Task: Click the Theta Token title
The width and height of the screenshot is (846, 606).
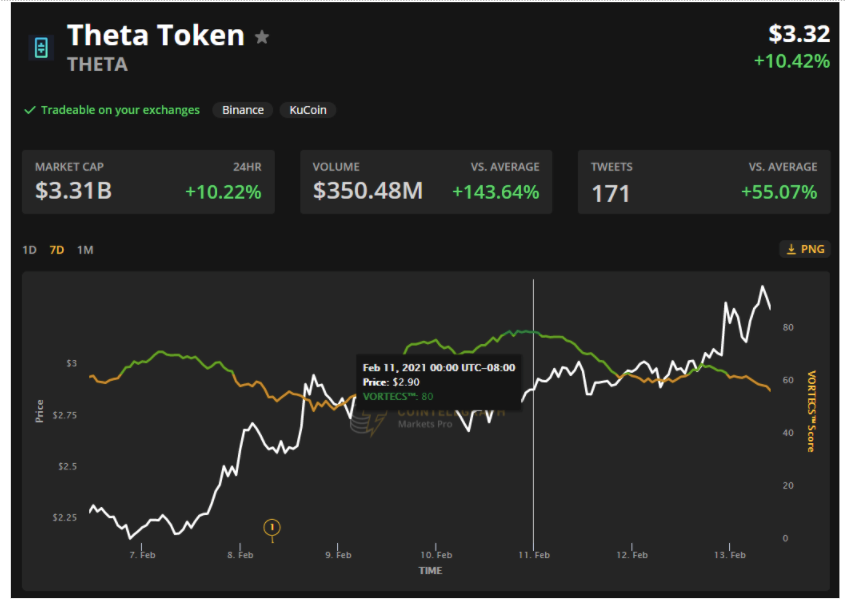Action: pos(156,35)
